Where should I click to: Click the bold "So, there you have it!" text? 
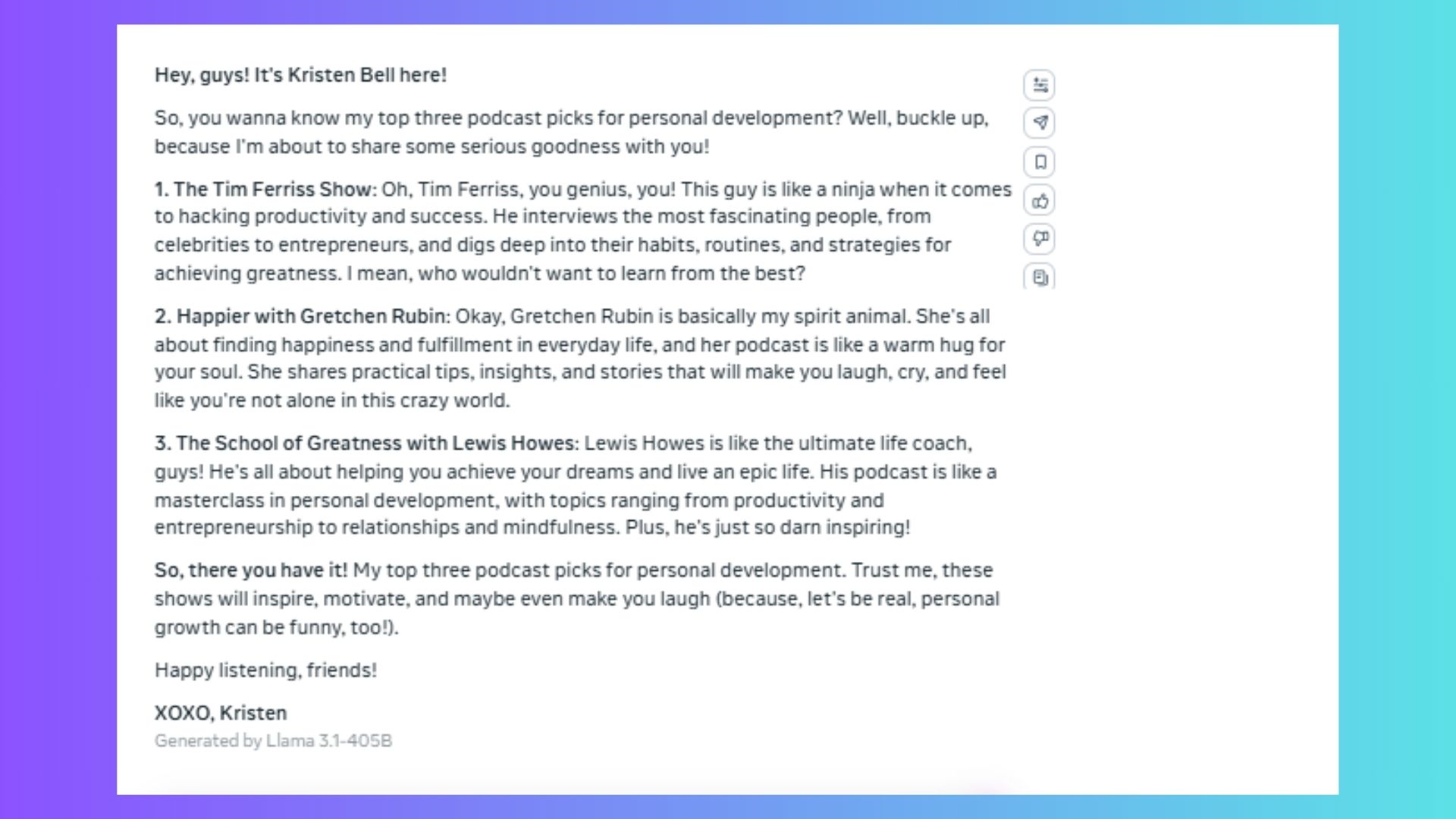pyautogui.click(x=251, y=570)
